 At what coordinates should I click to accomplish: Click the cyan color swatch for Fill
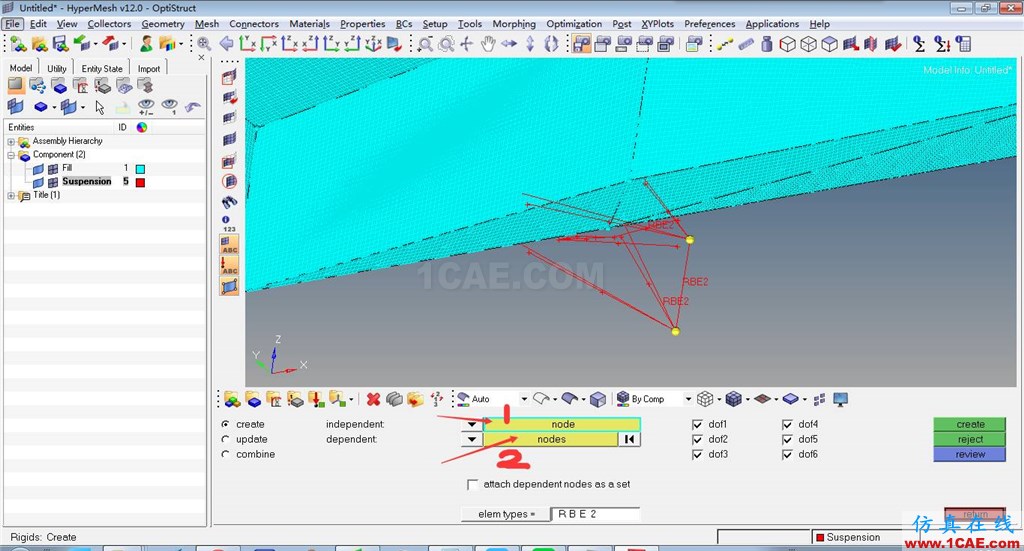140,168
